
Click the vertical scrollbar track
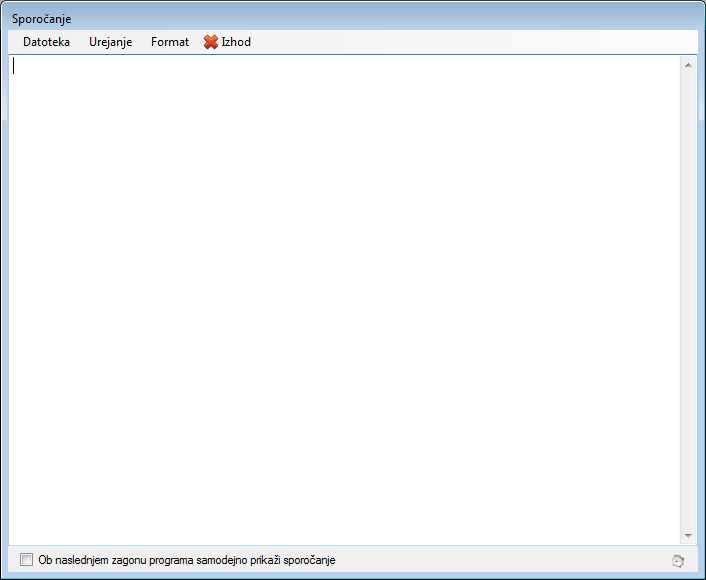point(688,300)
